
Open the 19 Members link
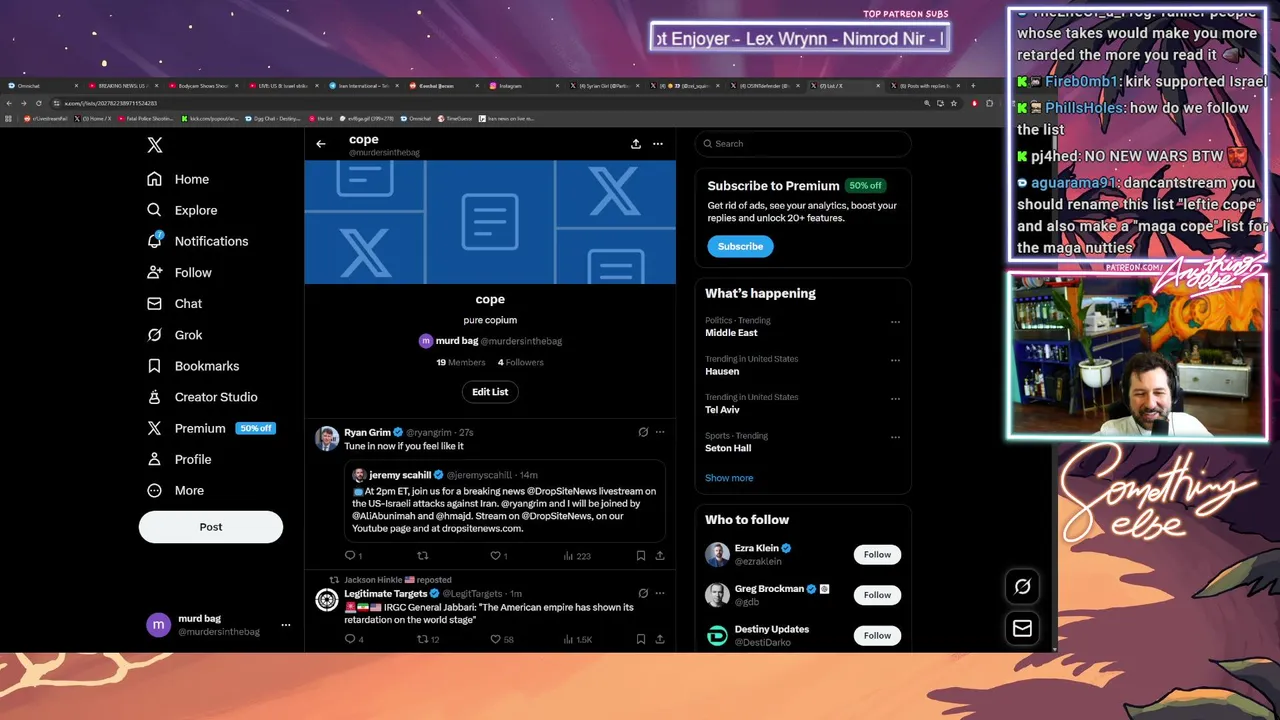tap(461, 362)
